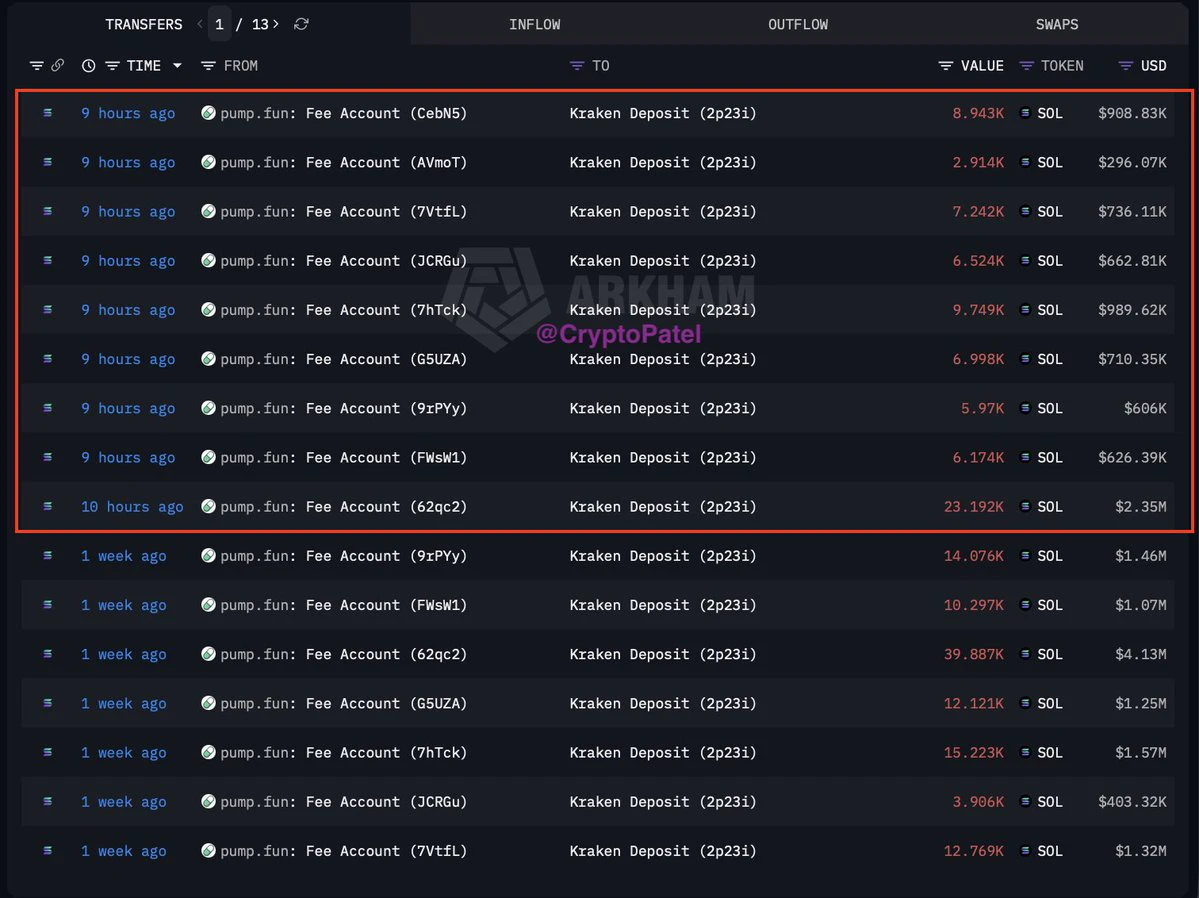
Task: Click pump.fun logo on $606K row
Action: click(x=208, y=408)
